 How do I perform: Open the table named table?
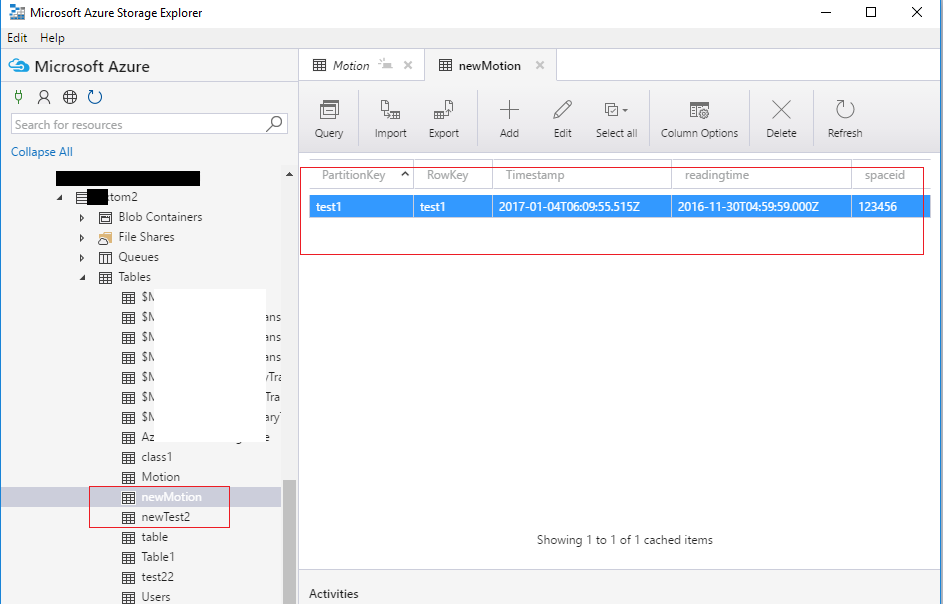click(x=155, y=537)
